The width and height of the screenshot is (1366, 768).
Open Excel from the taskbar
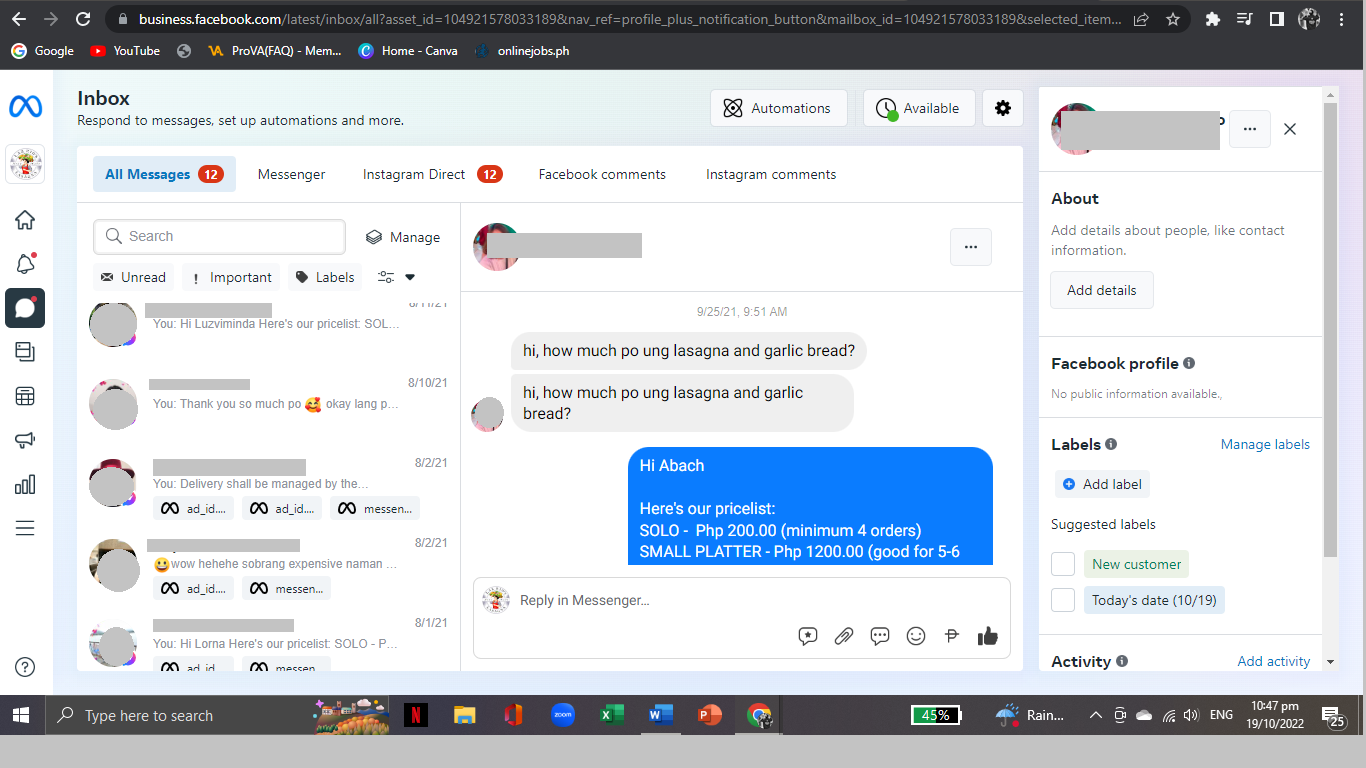point(611,715)
